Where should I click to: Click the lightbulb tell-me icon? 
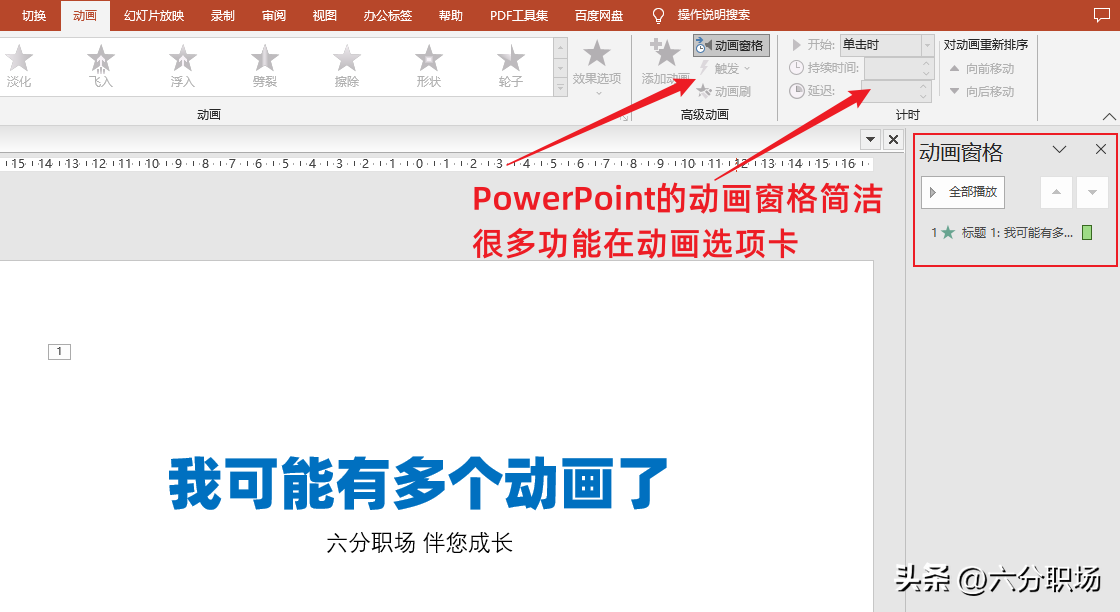(x=659, y=15)
